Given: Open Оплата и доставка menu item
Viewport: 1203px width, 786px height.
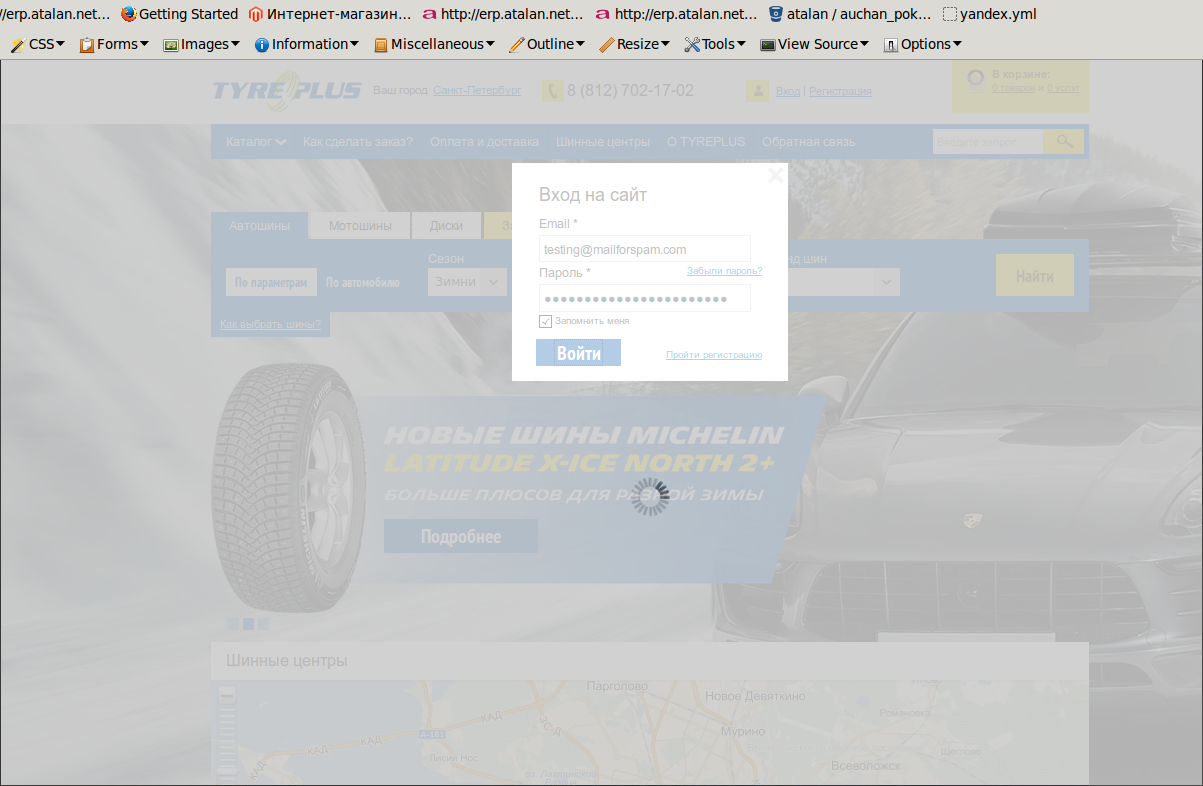Looking at the screenshot, I should (x=484, y=142).
